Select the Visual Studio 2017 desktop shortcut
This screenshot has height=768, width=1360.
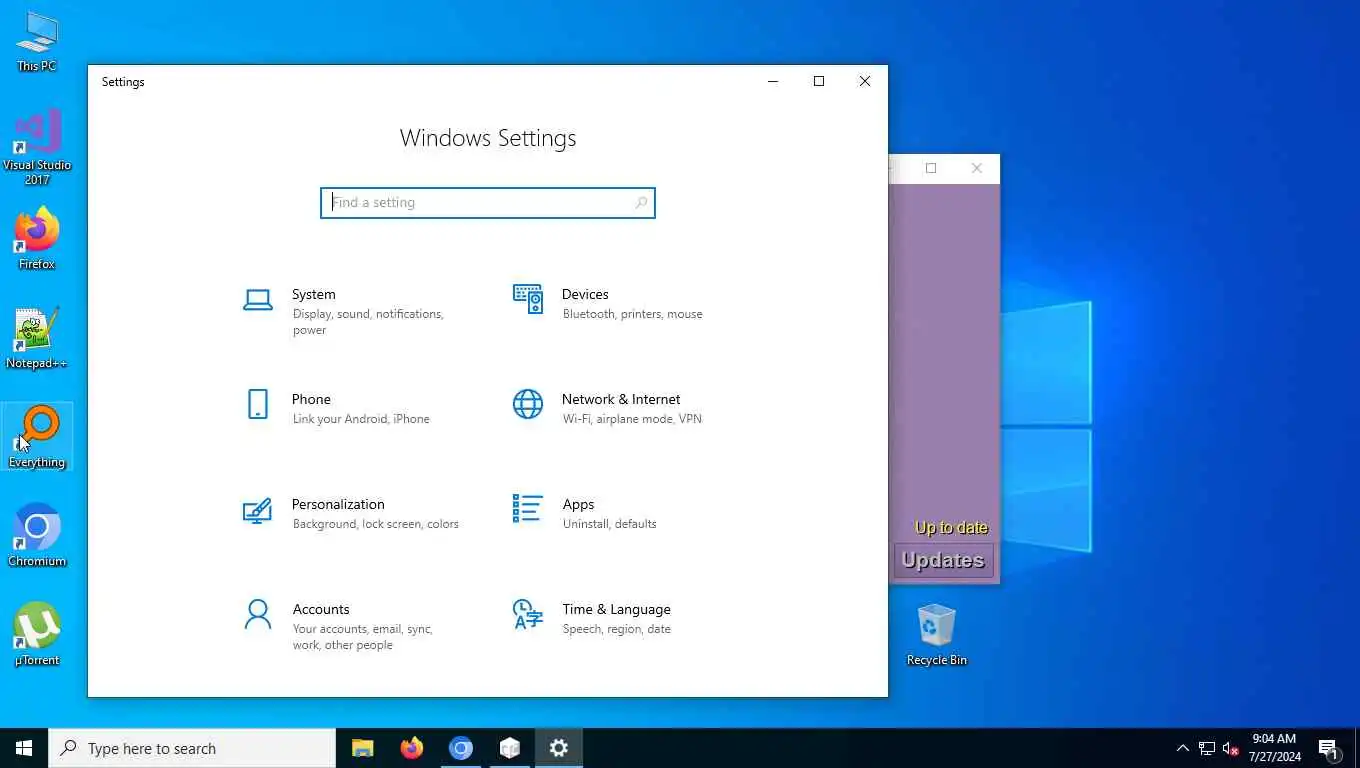[37, 147]
